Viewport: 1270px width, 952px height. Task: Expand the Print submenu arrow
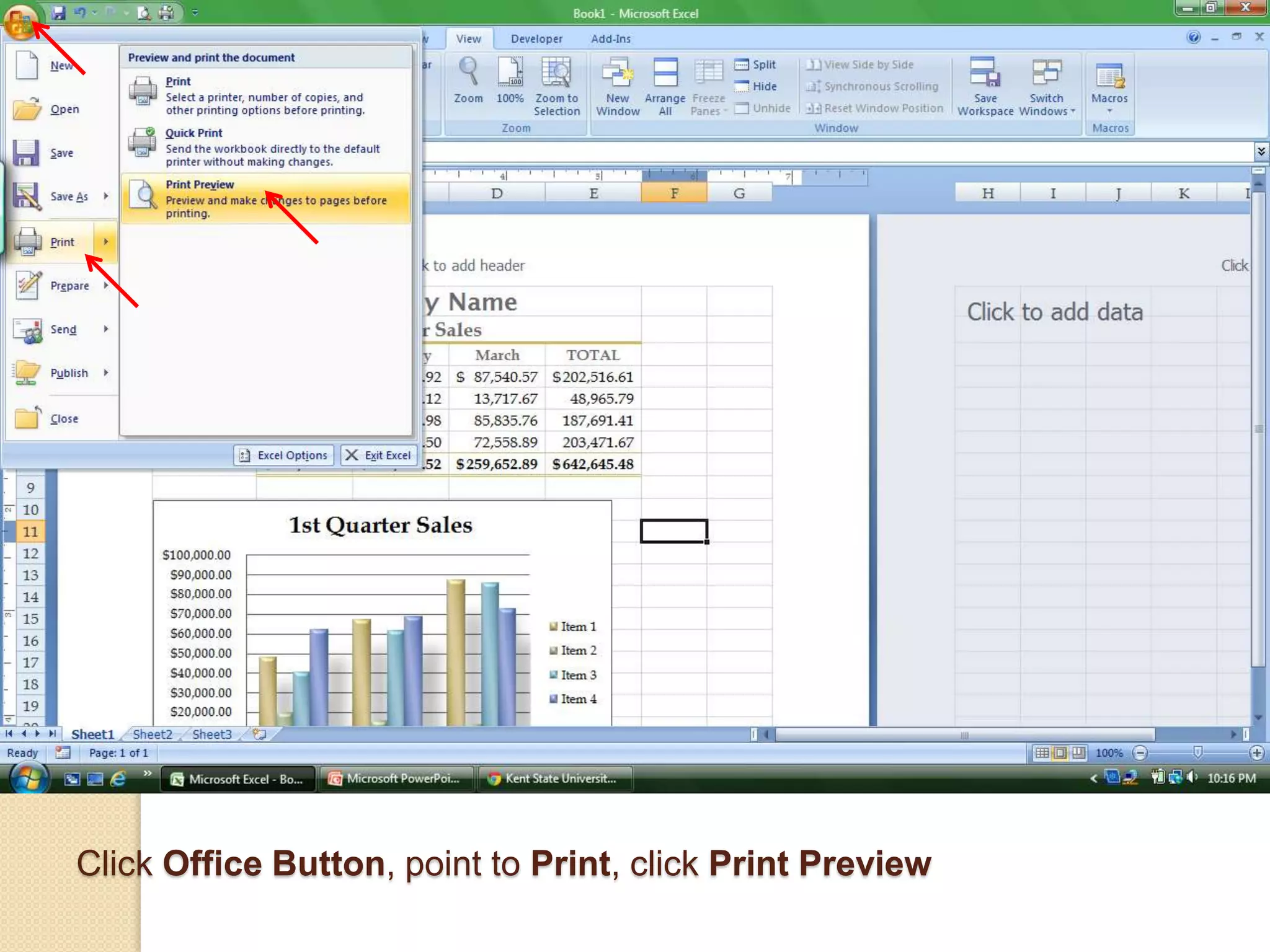click(x=106, y=242)
